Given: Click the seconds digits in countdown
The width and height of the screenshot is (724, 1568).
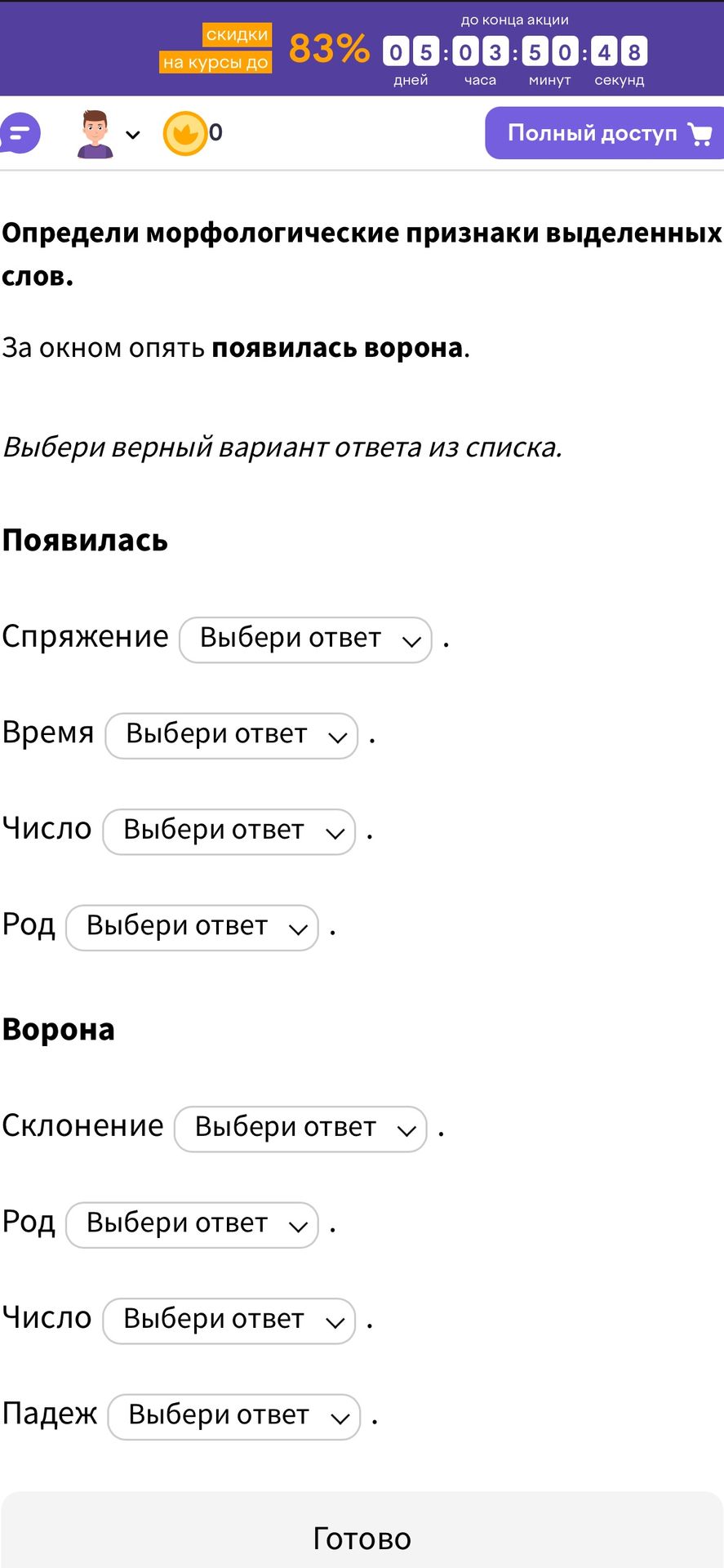Looking at the screenshot, I should (x=620, y=52).
